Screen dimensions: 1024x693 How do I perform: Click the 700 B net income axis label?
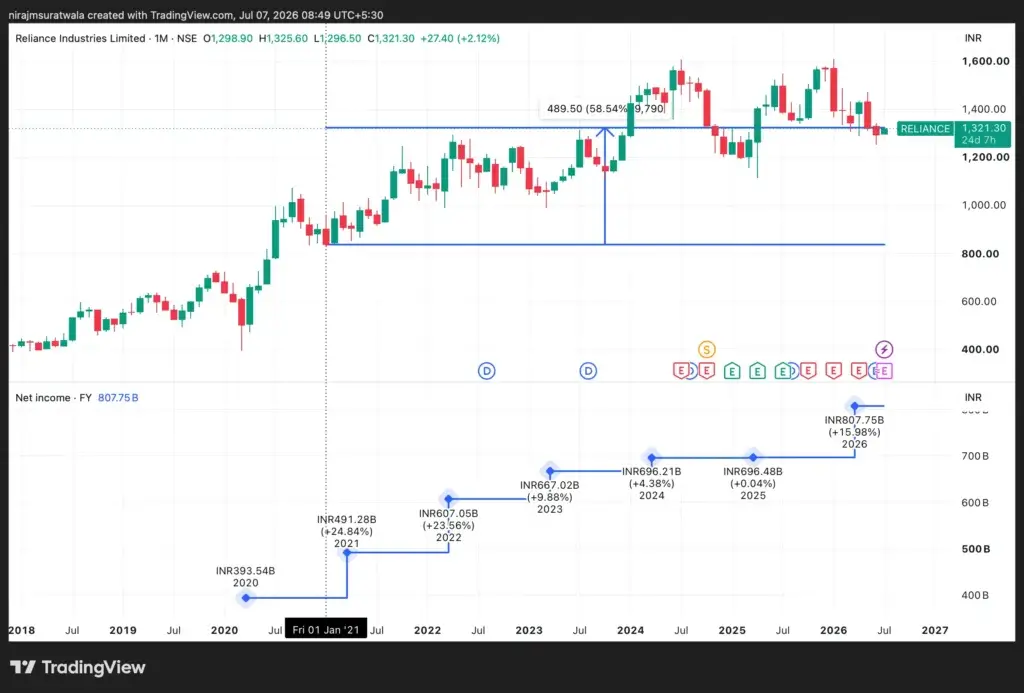click(976, 456)
